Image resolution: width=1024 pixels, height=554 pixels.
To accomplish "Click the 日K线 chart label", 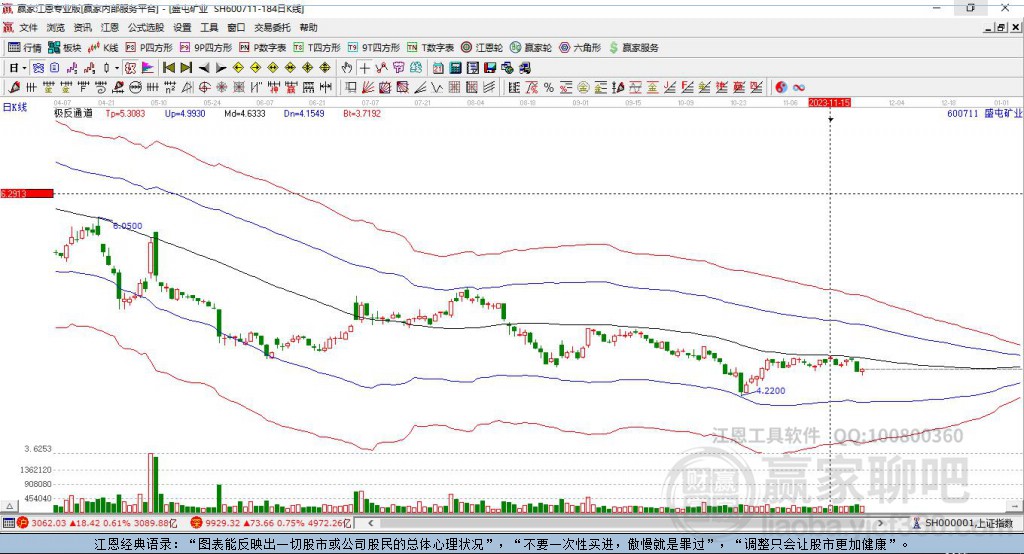I will (15, 107).
